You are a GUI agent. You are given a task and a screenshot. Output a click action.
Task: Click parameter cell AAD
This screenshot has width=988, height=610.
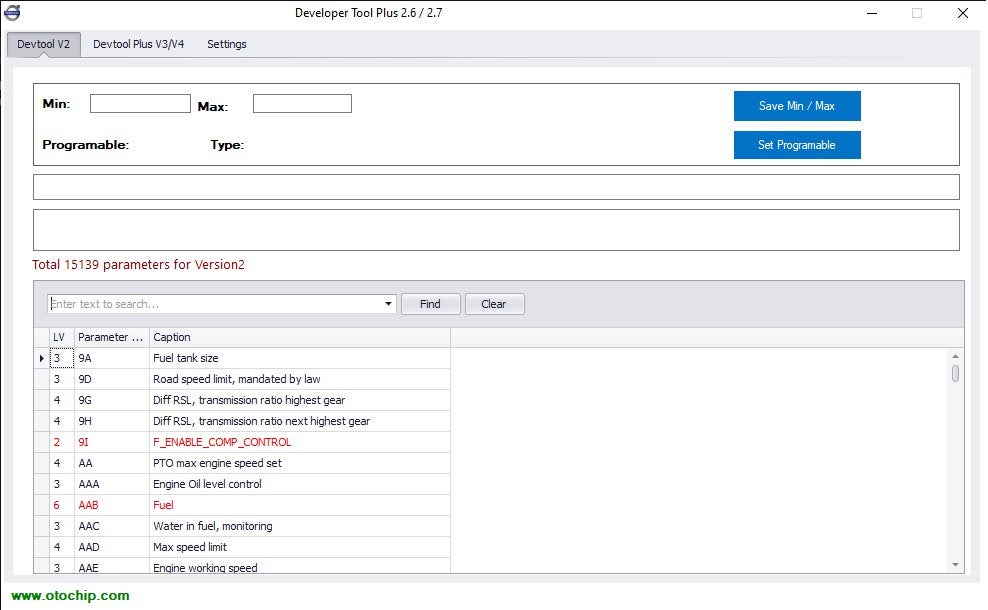pyautogui.click(x=112, y=547)
